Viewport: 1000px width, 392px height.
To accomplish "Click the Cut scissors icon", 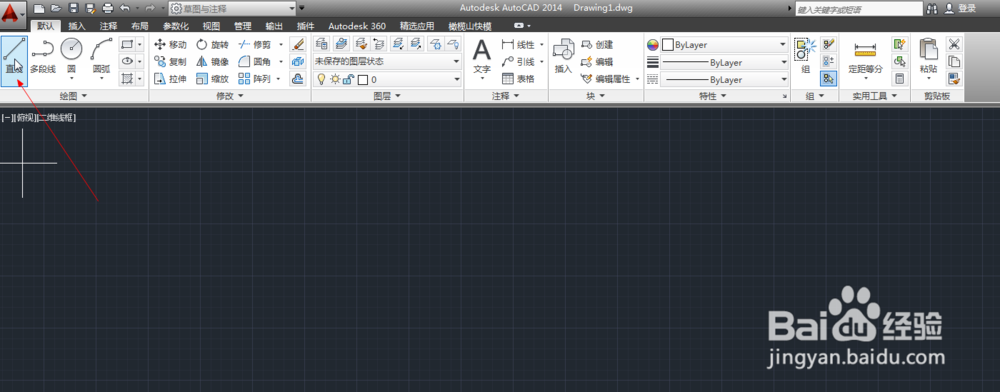I will (x=954, y=44).
